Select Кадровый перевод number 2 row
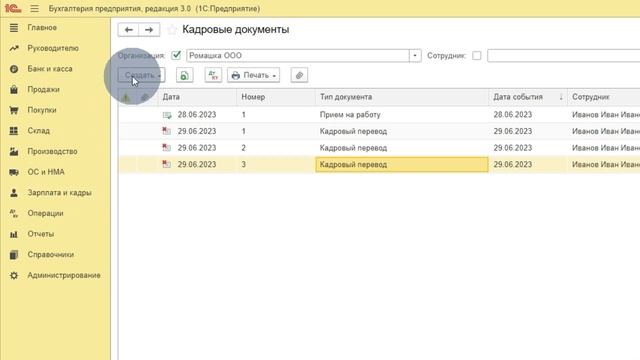Image resolution: width=640 pixels, height=360 pixels. coord(379,148)
